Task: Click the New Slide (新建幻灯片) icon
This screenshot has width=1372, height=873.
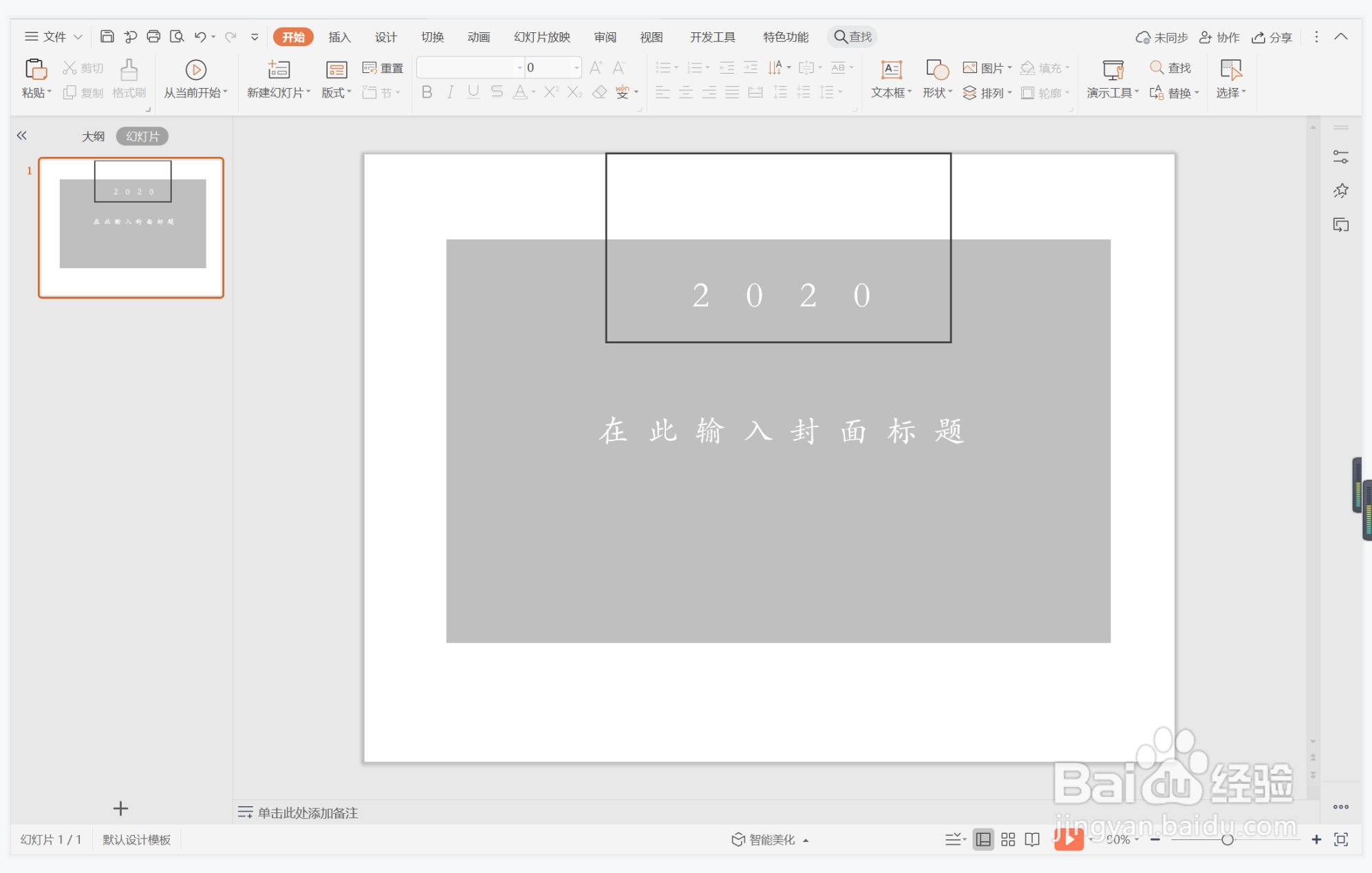Action: coord(279,69)
